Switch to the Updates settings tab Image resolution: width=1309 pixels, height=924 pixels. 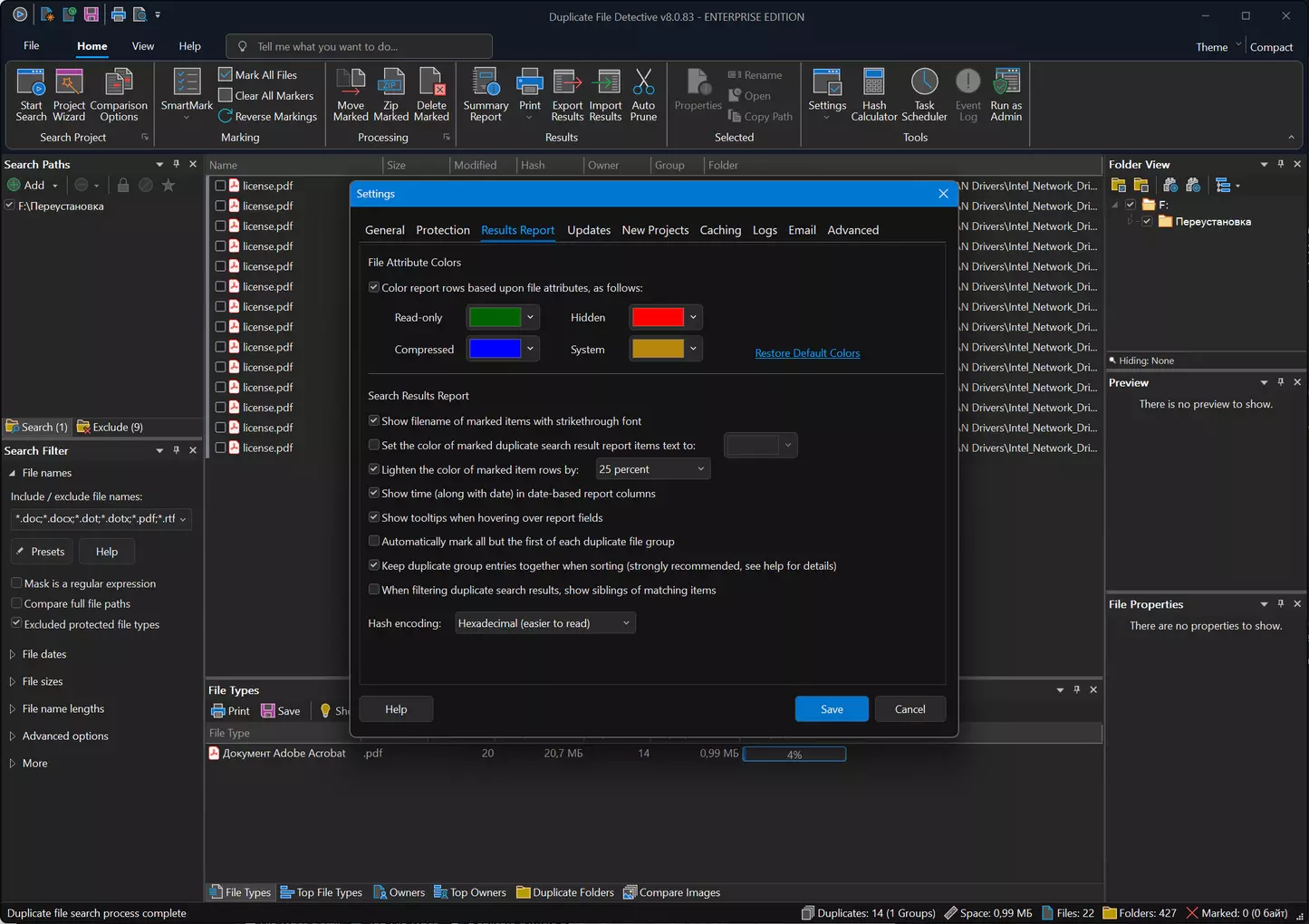[589, 230]
